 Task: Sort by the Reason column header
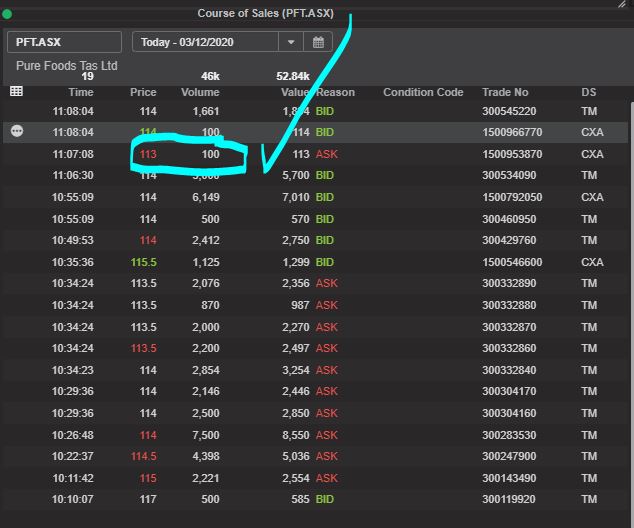click(335, 92)
